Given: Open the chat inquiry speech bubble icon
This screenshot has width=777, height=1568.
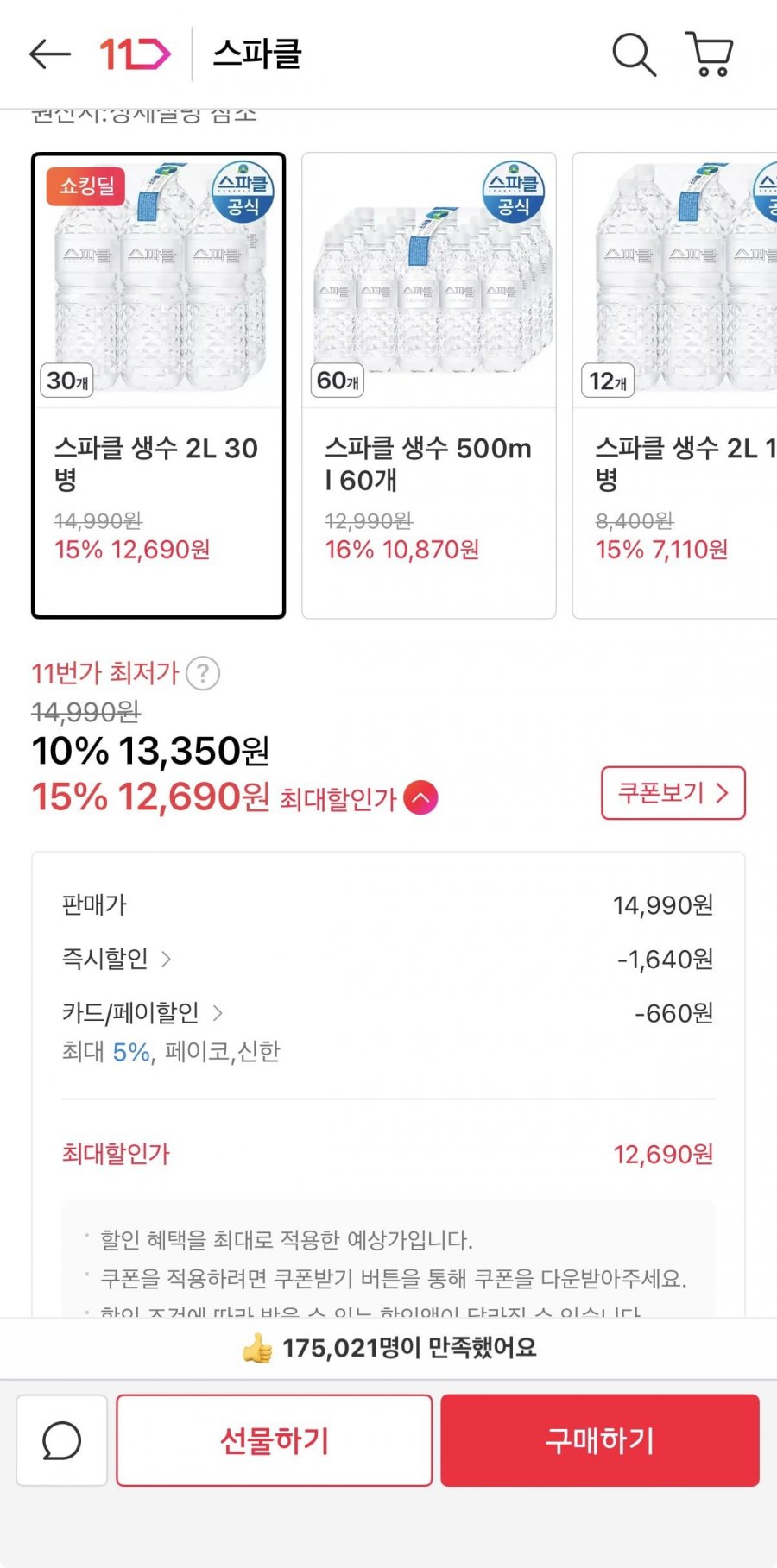Looking at the screenshot, I should (x=62, y=1440).
